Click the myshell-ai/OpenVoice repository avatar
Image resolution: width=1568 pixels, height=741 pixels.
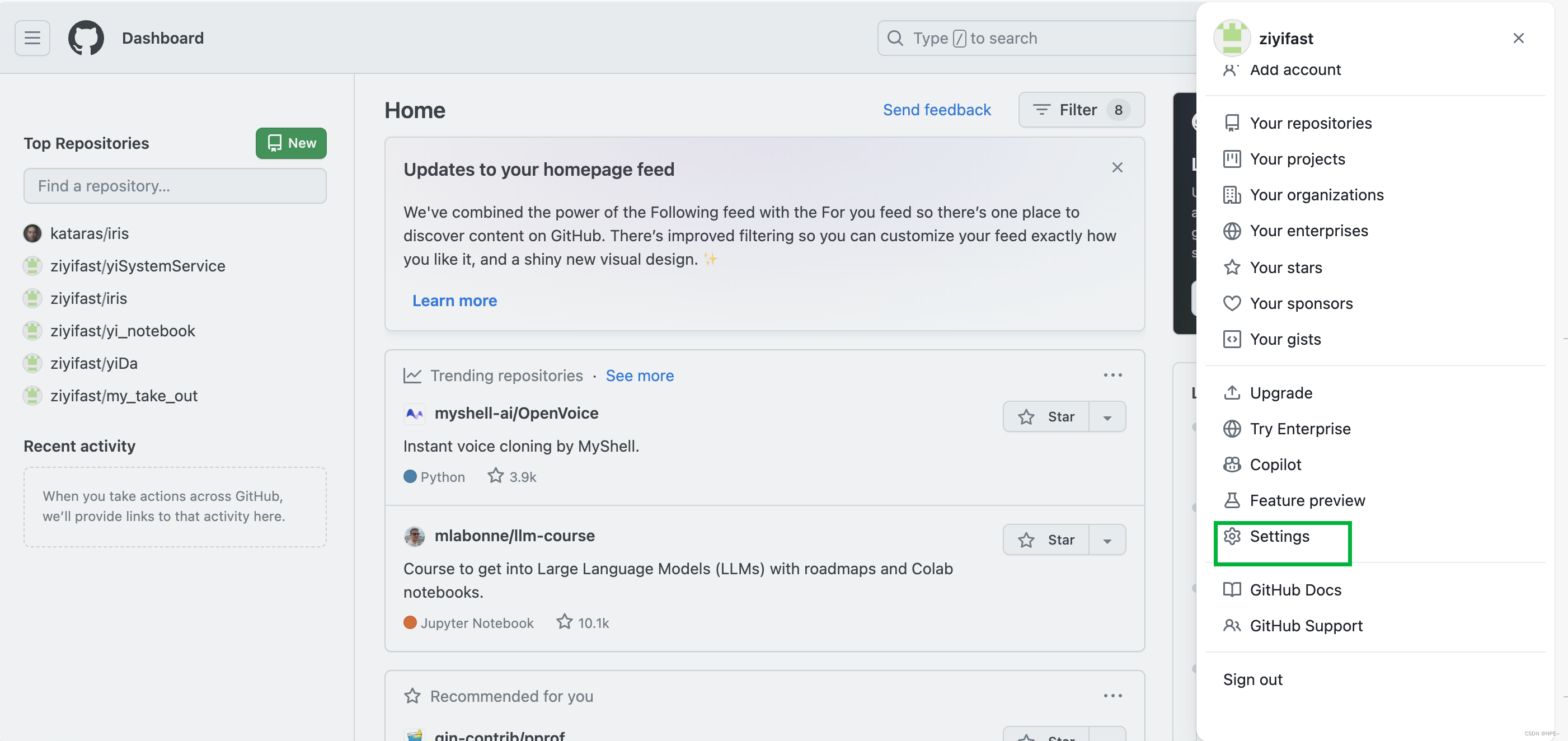415,414
